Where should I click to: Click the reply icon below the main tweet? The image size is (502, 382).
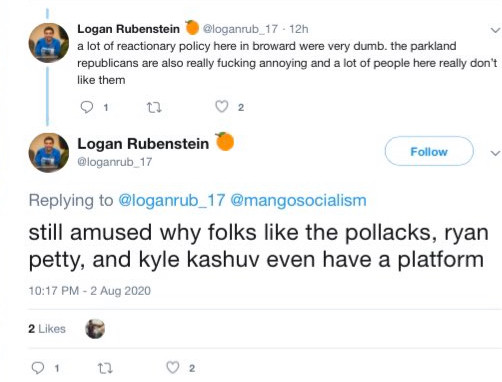click(38, 368)
